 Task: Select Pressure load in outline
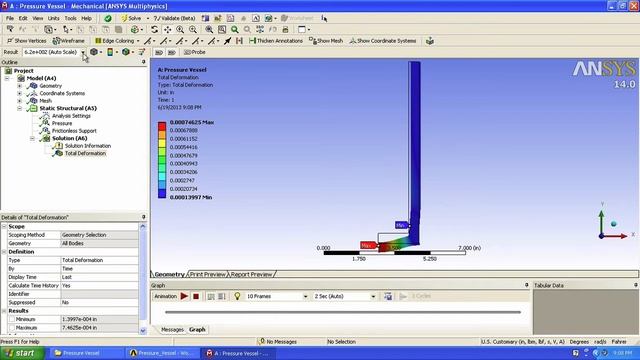coord(62,123)
